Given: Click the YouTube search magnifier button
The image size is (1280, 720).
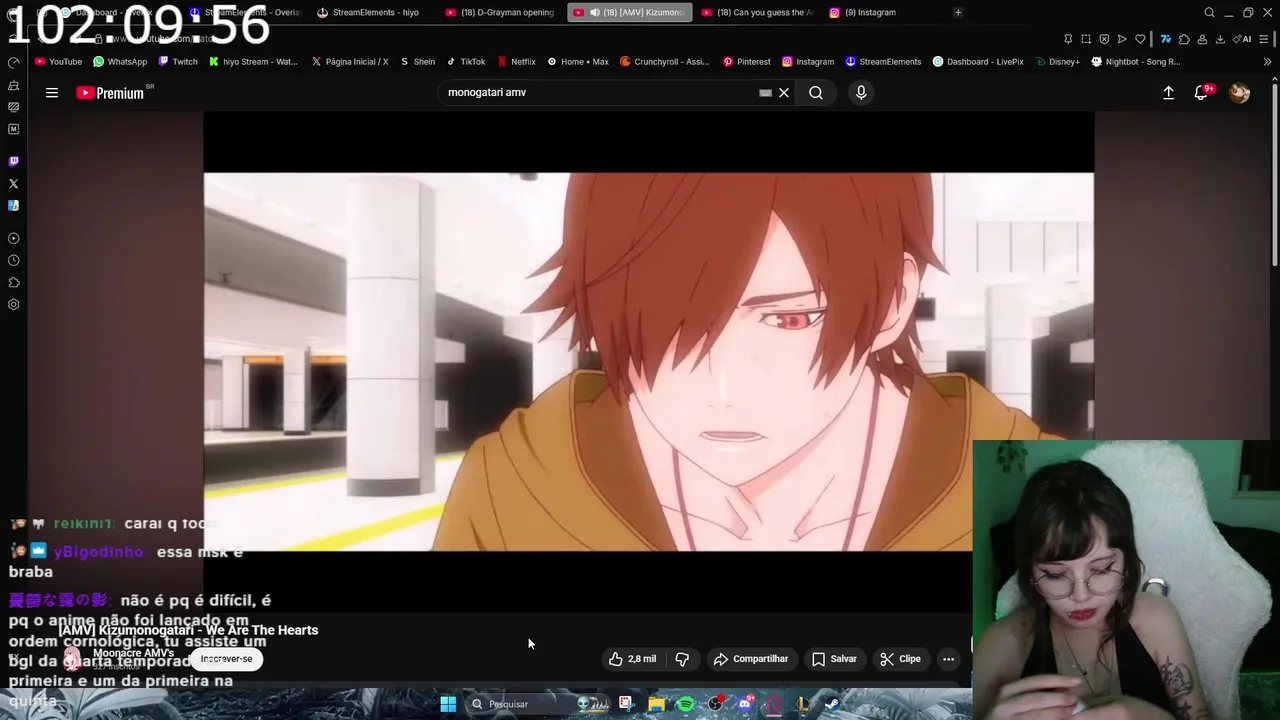Looking at the screenshot, I should pyautogui.click(x=816, y=93).
